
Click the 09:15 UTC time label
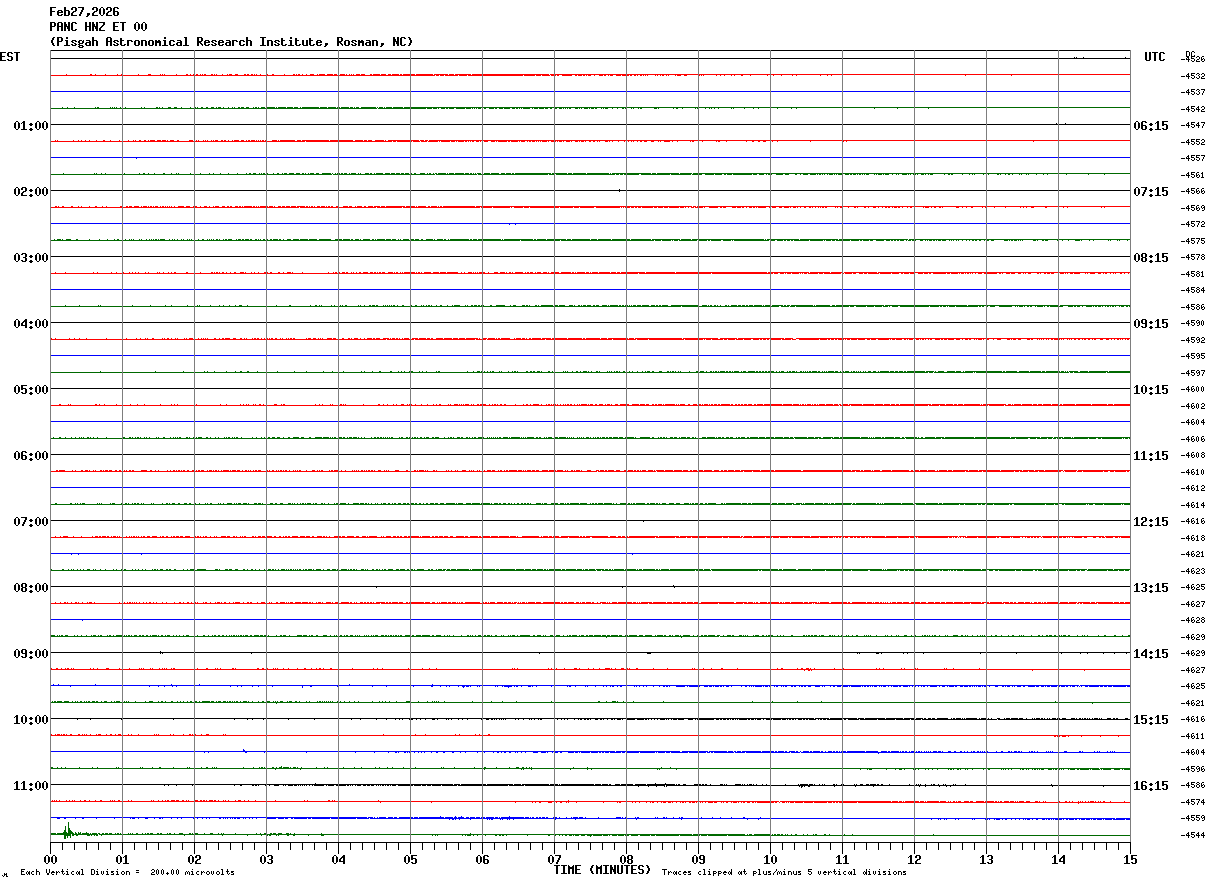[x=1150, y=324]
